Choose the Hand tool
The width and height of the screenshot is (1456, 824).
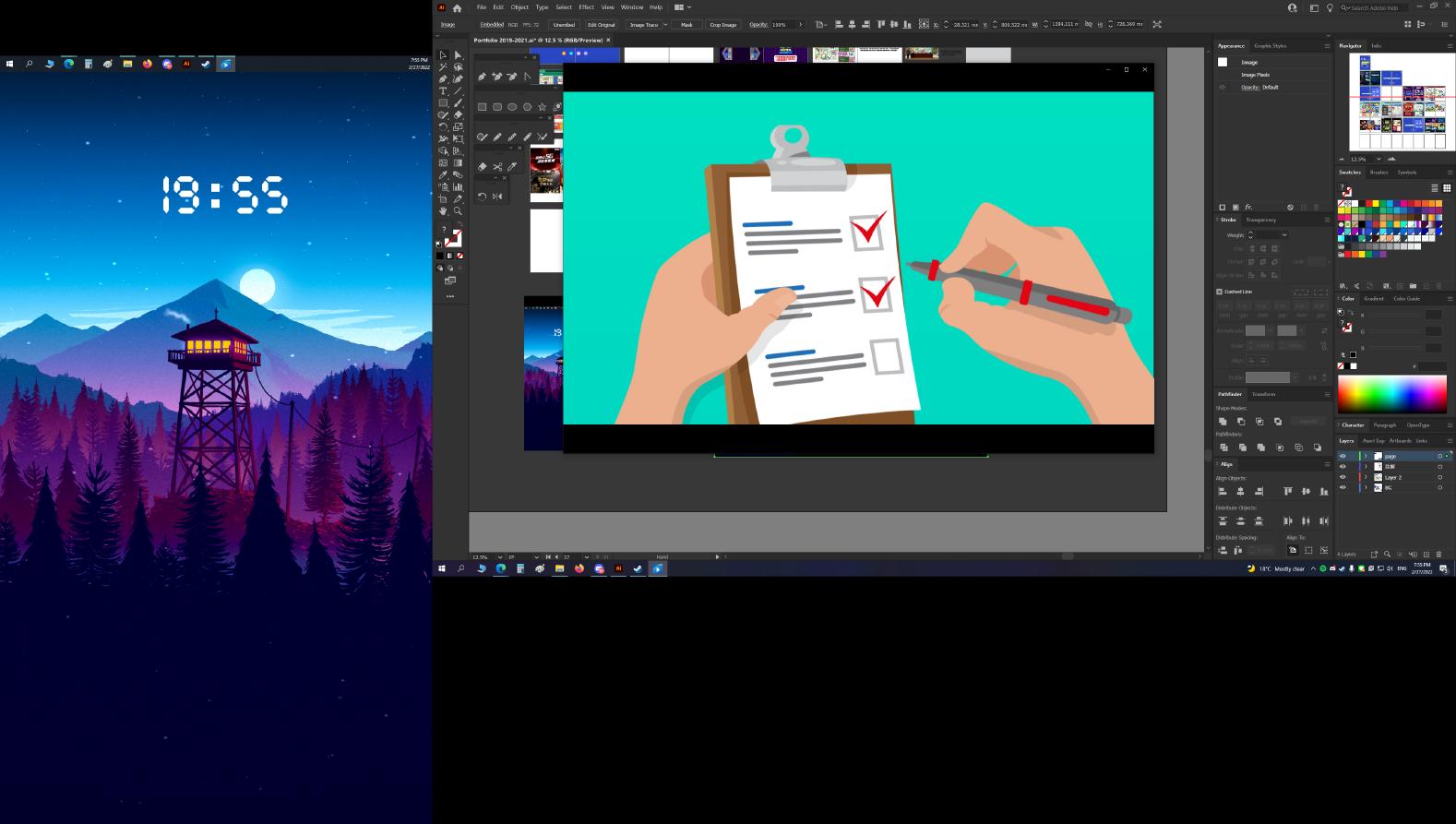(443, 210)
